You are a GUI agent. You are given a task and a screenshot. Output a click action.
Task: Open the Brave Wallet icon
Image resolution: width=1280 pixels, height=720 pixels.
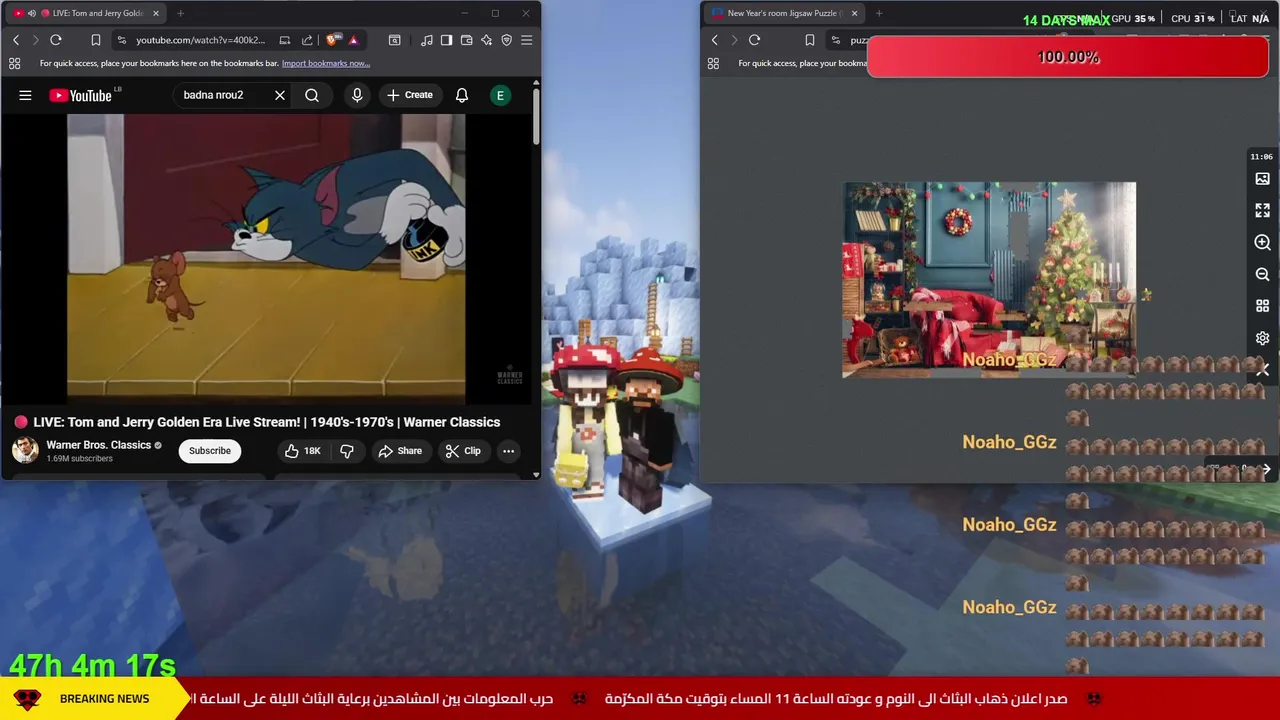[x=466, y=40]
